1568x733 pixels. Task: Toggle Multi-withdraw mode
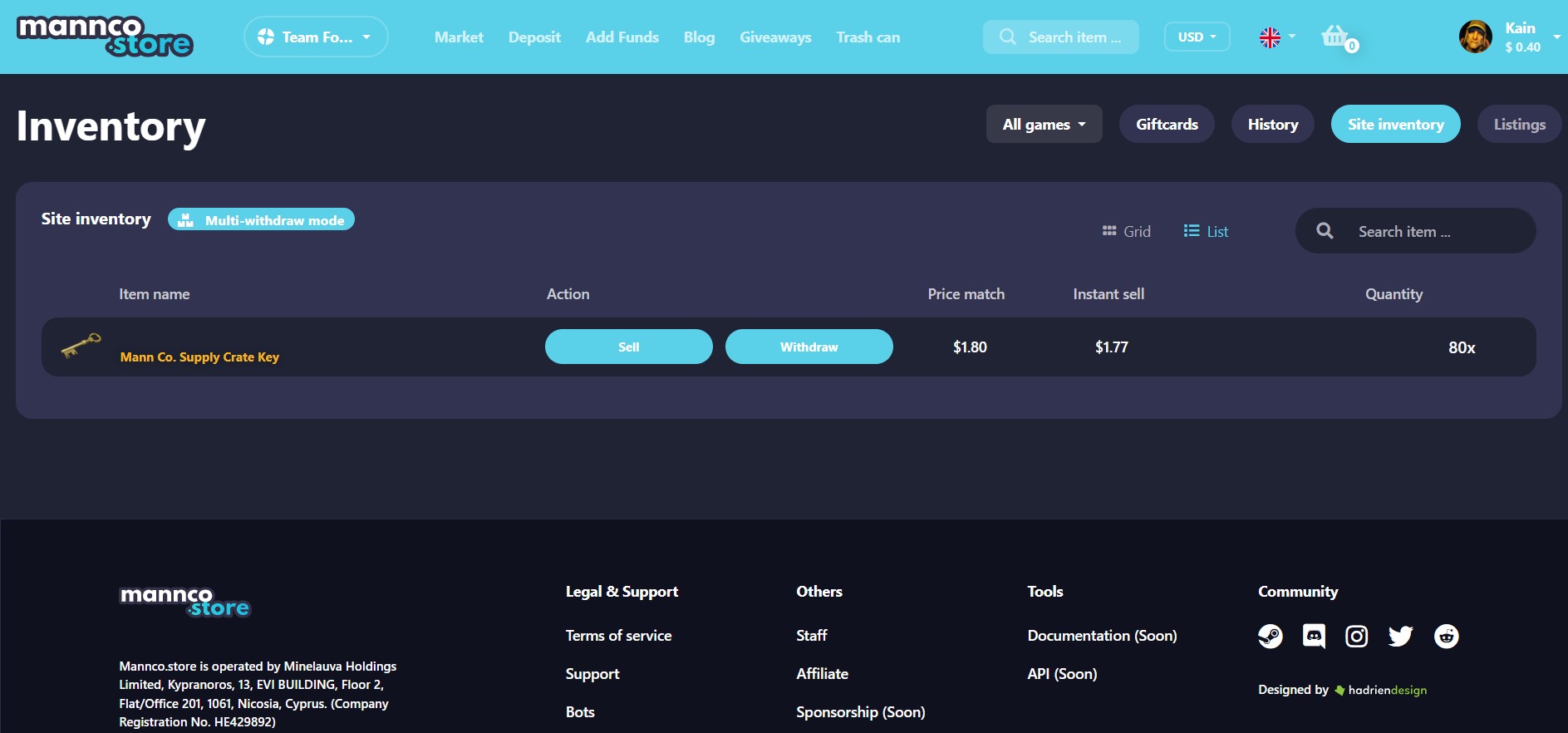[x=261, y=219]
